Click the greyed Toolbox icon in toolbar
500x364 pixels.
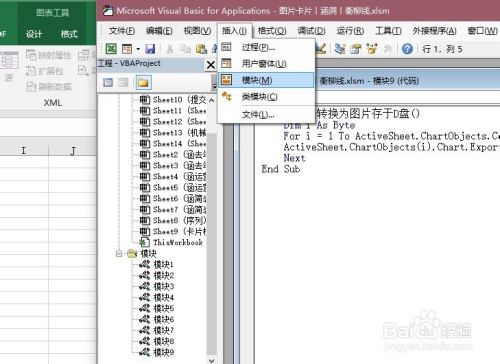[387, 49]
